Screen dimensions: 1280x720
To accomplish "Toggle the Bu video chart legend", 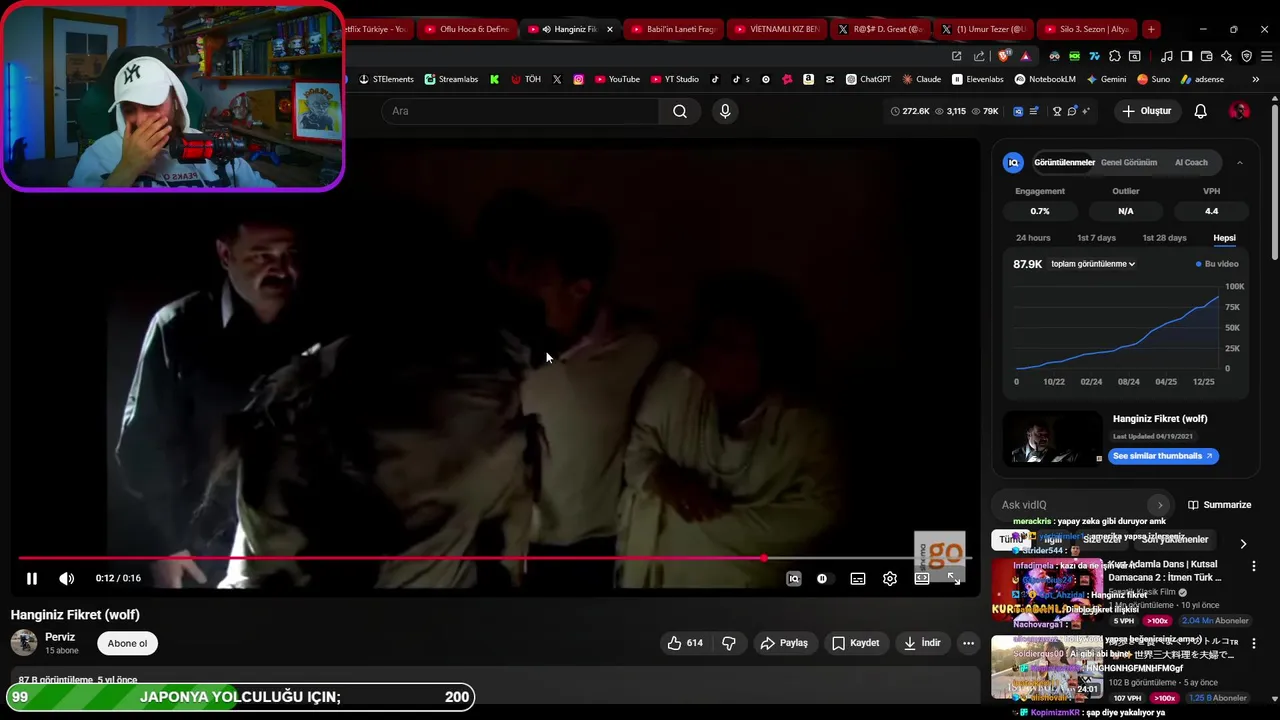I will (1217, 264).
